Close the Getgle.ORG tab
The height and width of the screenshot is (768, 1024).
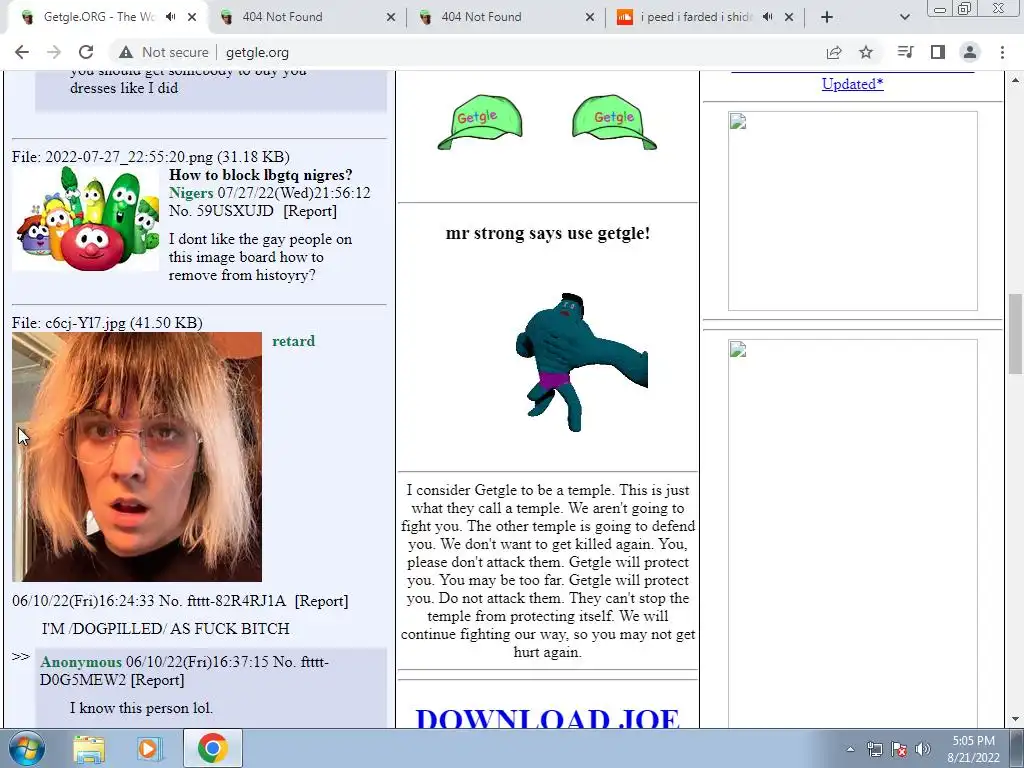pyautogui.click(x=192, y=17)
